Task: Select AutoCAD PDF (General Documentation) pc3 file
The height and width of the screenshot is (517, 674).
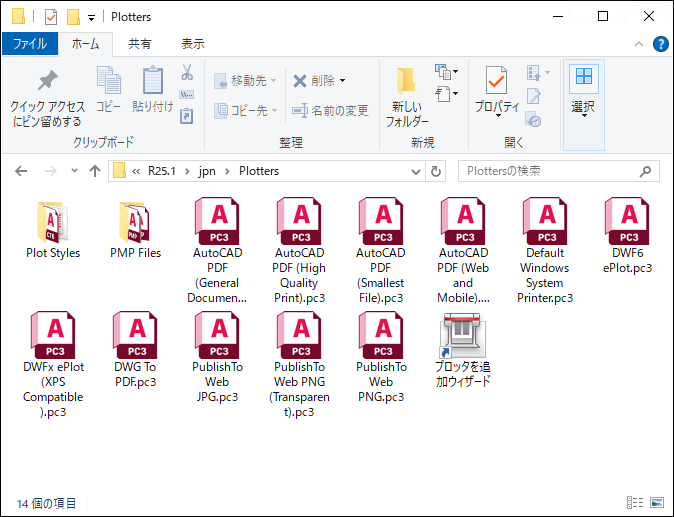Action: pyautogui.click(x=217, y=251)
